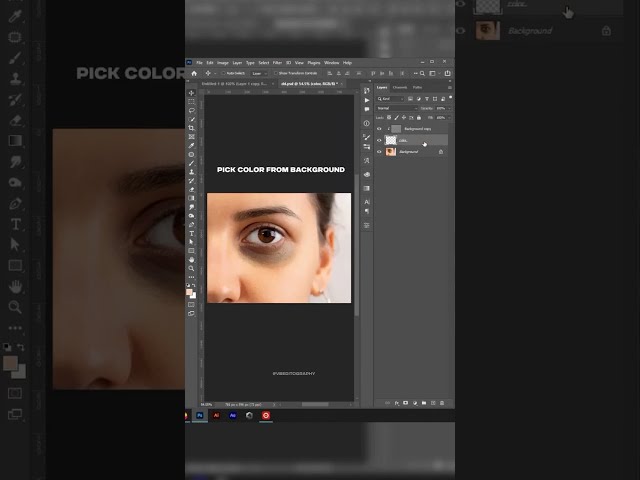Open the Window menu
Viewport: 640px width, 480px height.
point(331,63)
